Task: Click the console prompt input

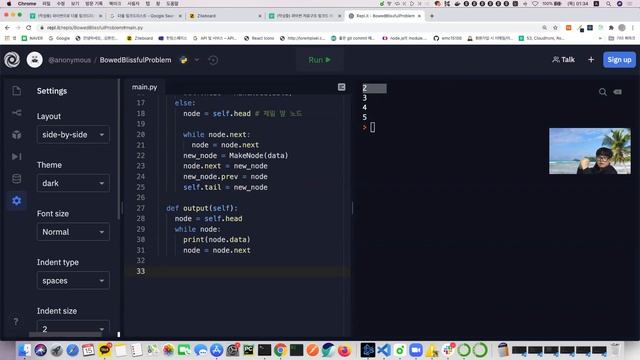Action: (373, 127)
